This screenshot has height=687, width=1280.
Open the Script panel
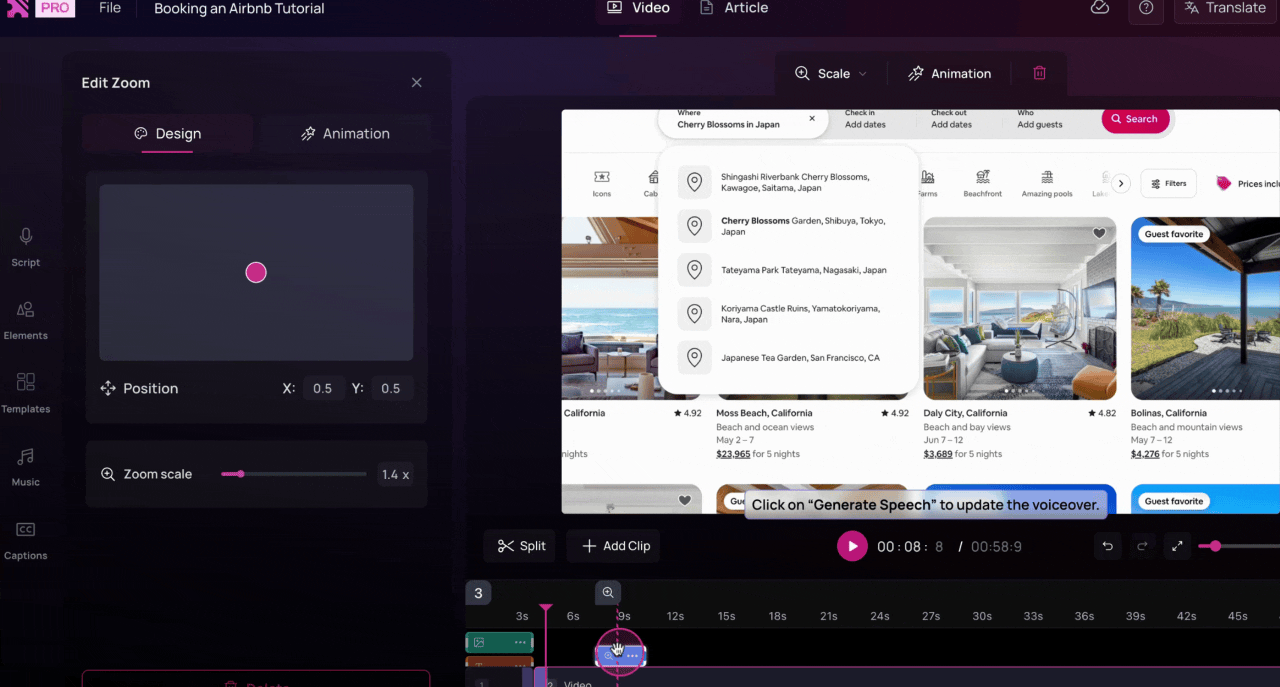[x=26, y=247]
